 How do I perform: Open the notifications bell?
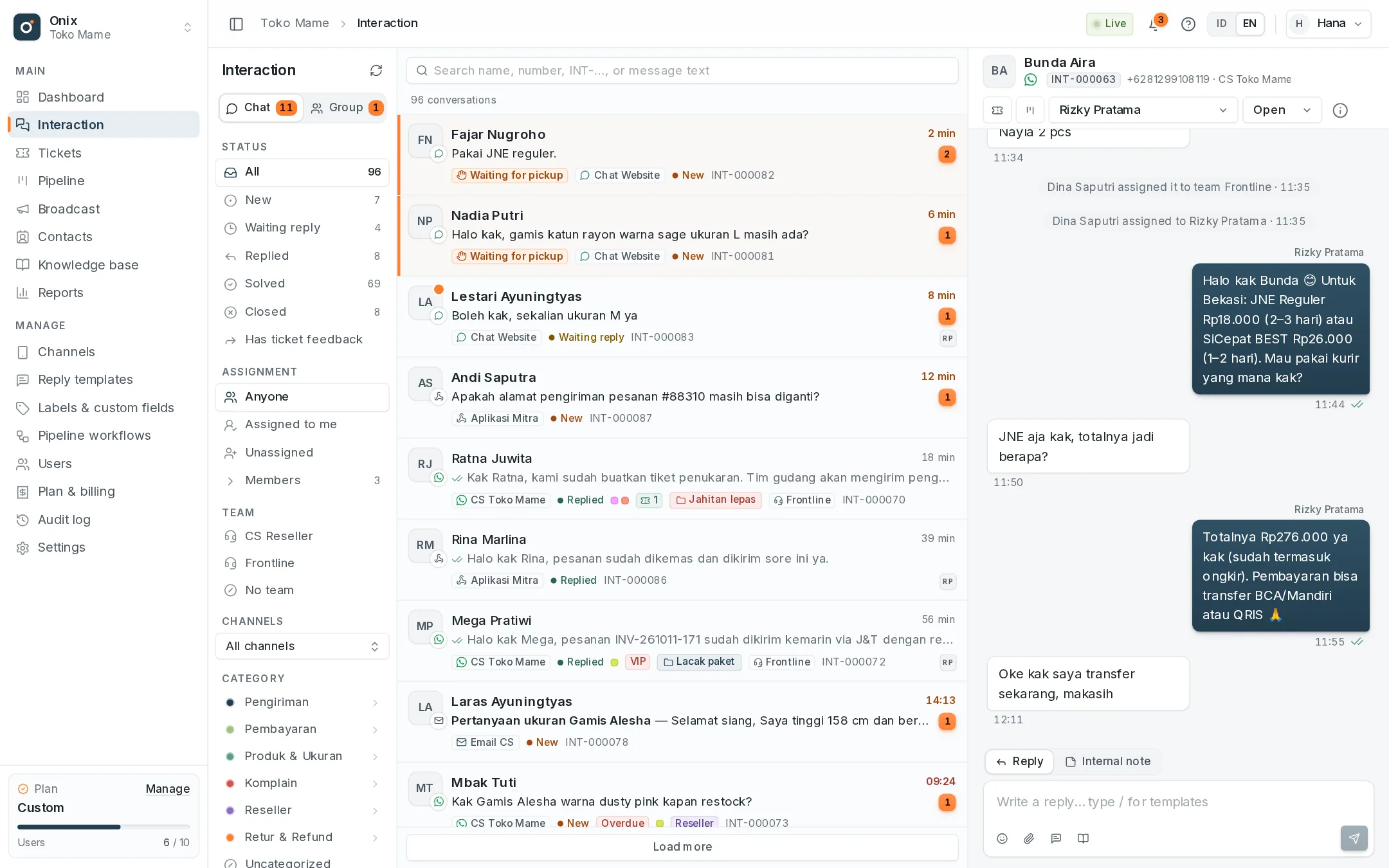1154,24
